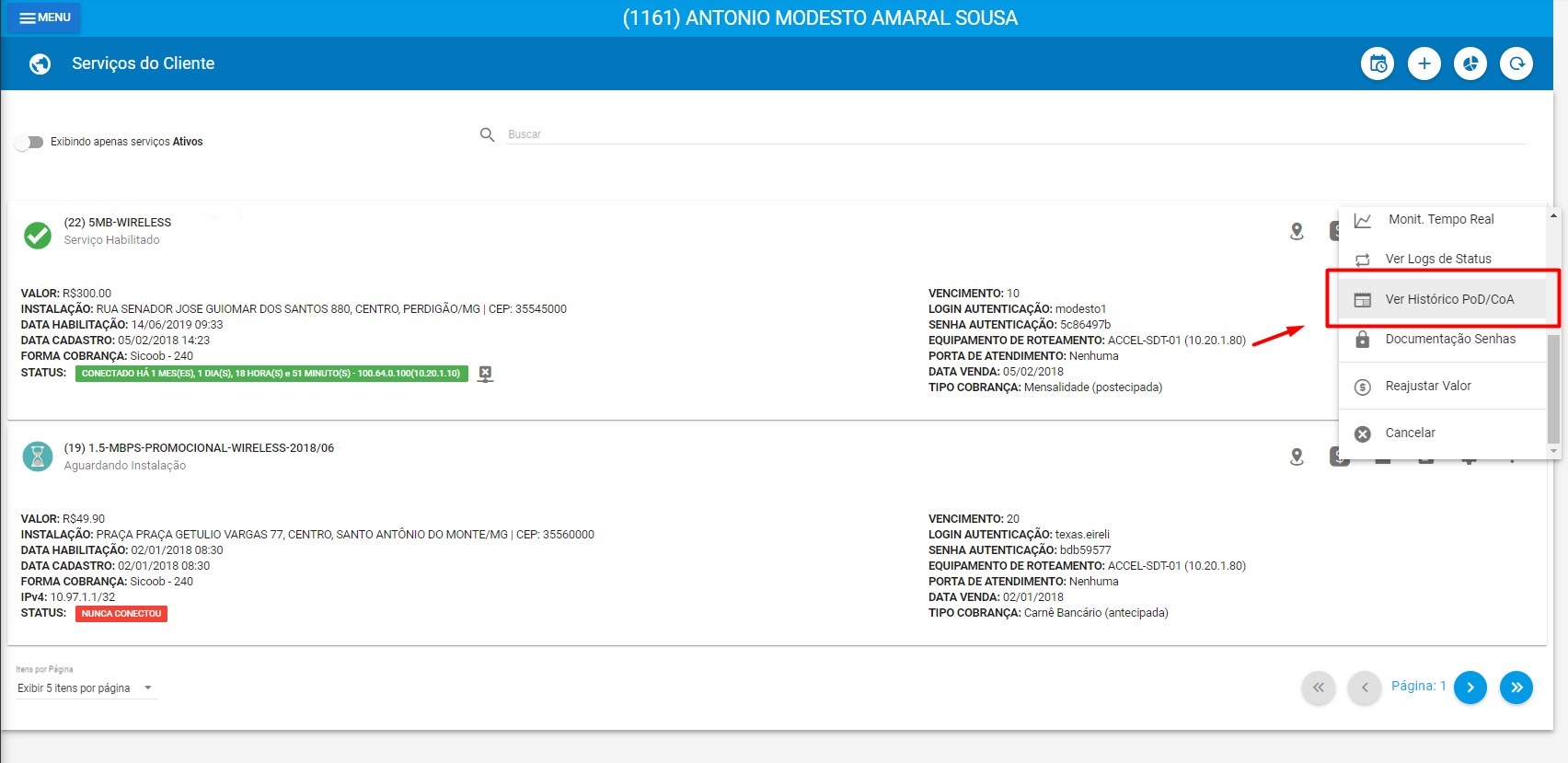
Task: Click TIPO COBRANÇA Mensalidade (postecipada) text
Action: [1045, 387]
